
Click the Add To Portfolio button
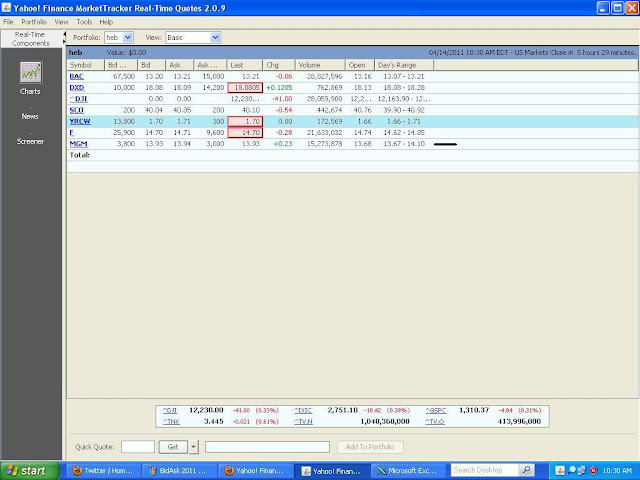370,447
